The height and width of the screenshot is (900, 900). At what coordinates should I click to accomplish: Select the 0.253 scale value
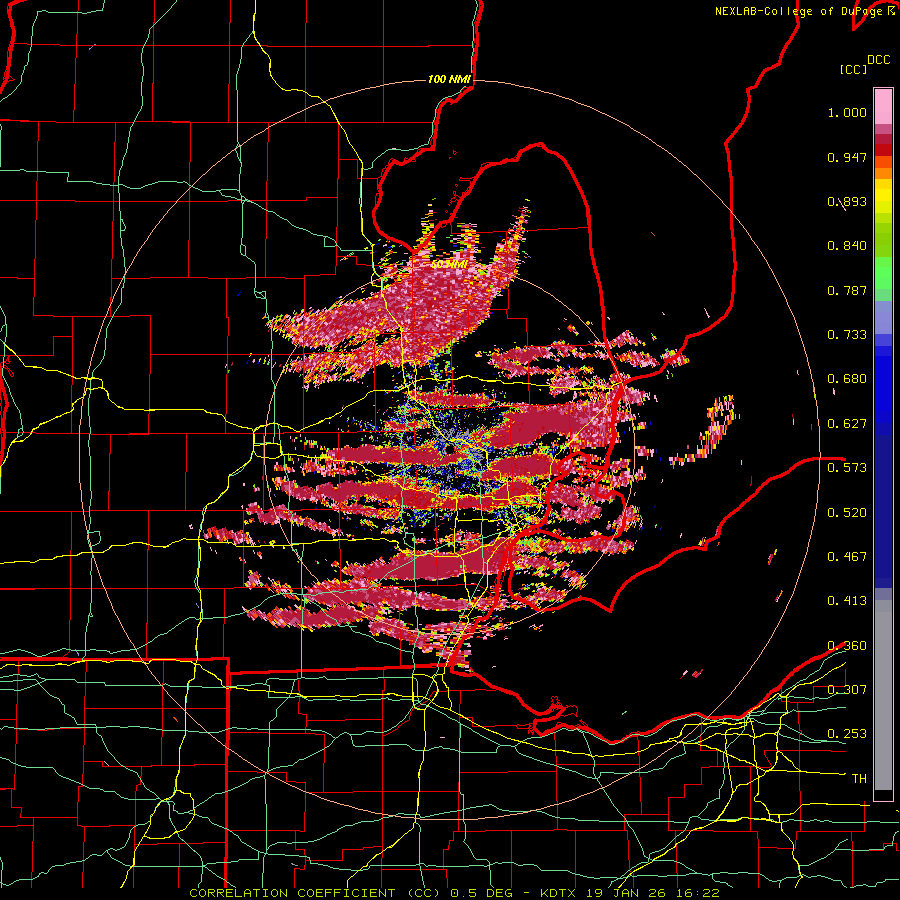[847, 734]
